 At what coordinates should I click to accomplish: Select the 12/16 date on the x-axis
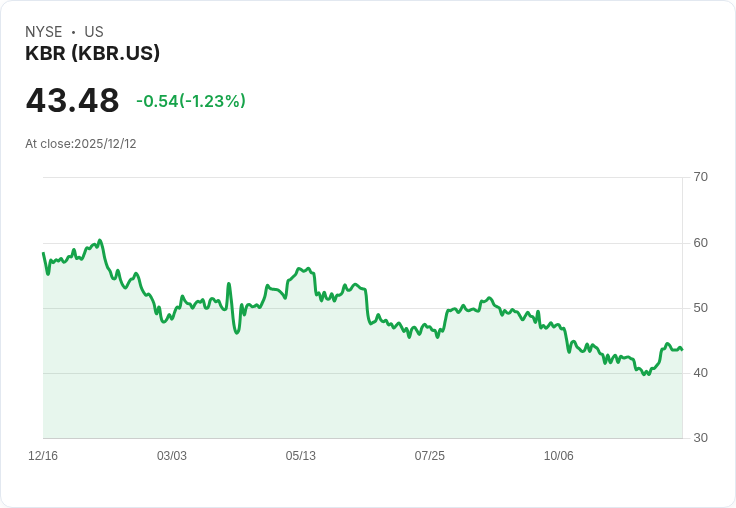43,456
